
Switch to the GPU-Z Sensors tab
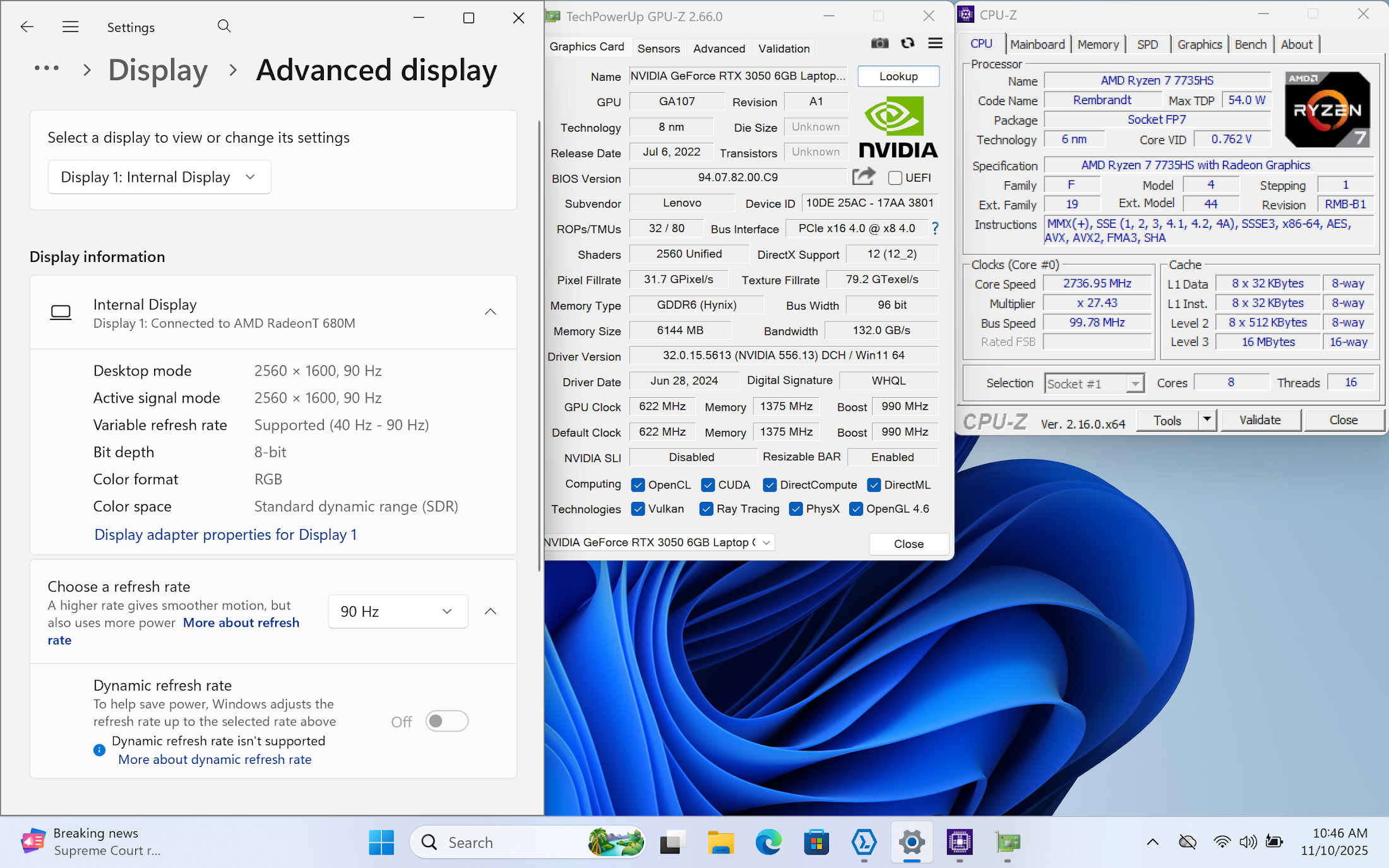click(659, 48)
